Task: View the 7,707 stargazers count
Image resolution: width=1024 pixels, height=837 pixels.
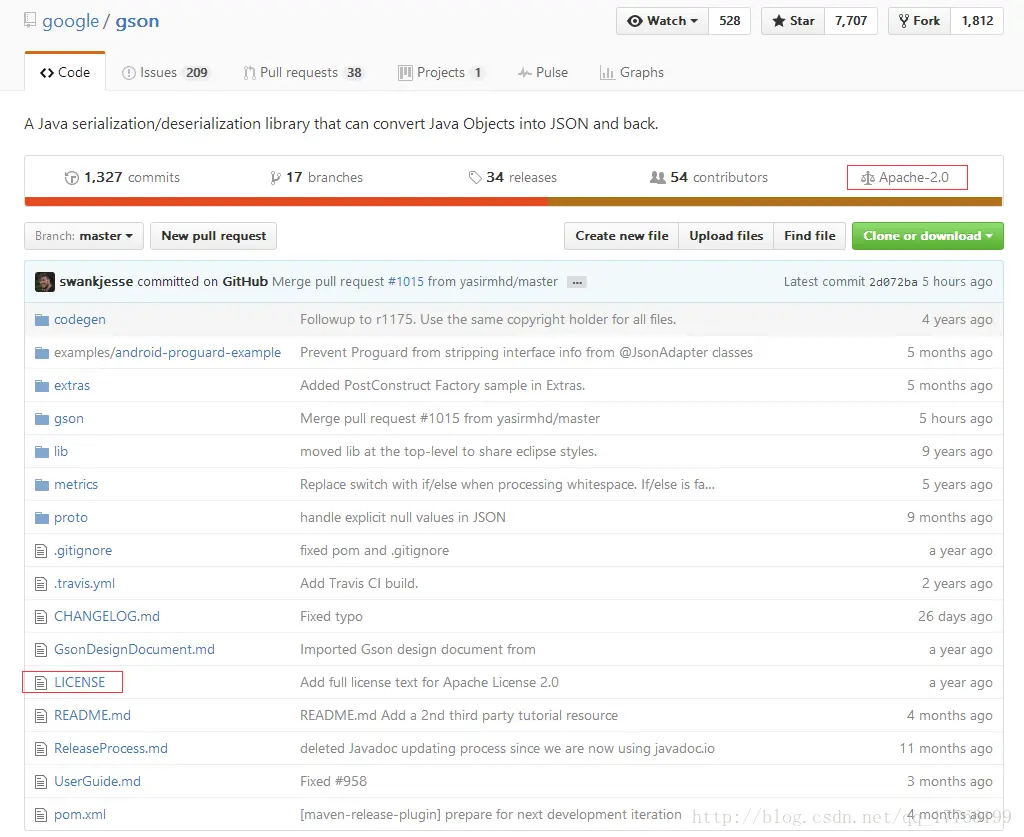Action: 851,21
